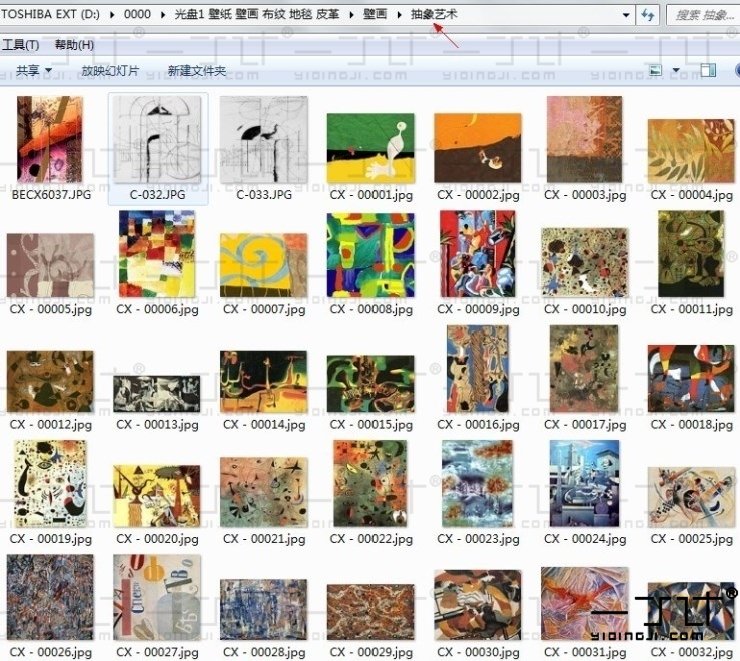
Task: Select thumbnail CX - 00019.jpg
Action: (x=50, y=484)
